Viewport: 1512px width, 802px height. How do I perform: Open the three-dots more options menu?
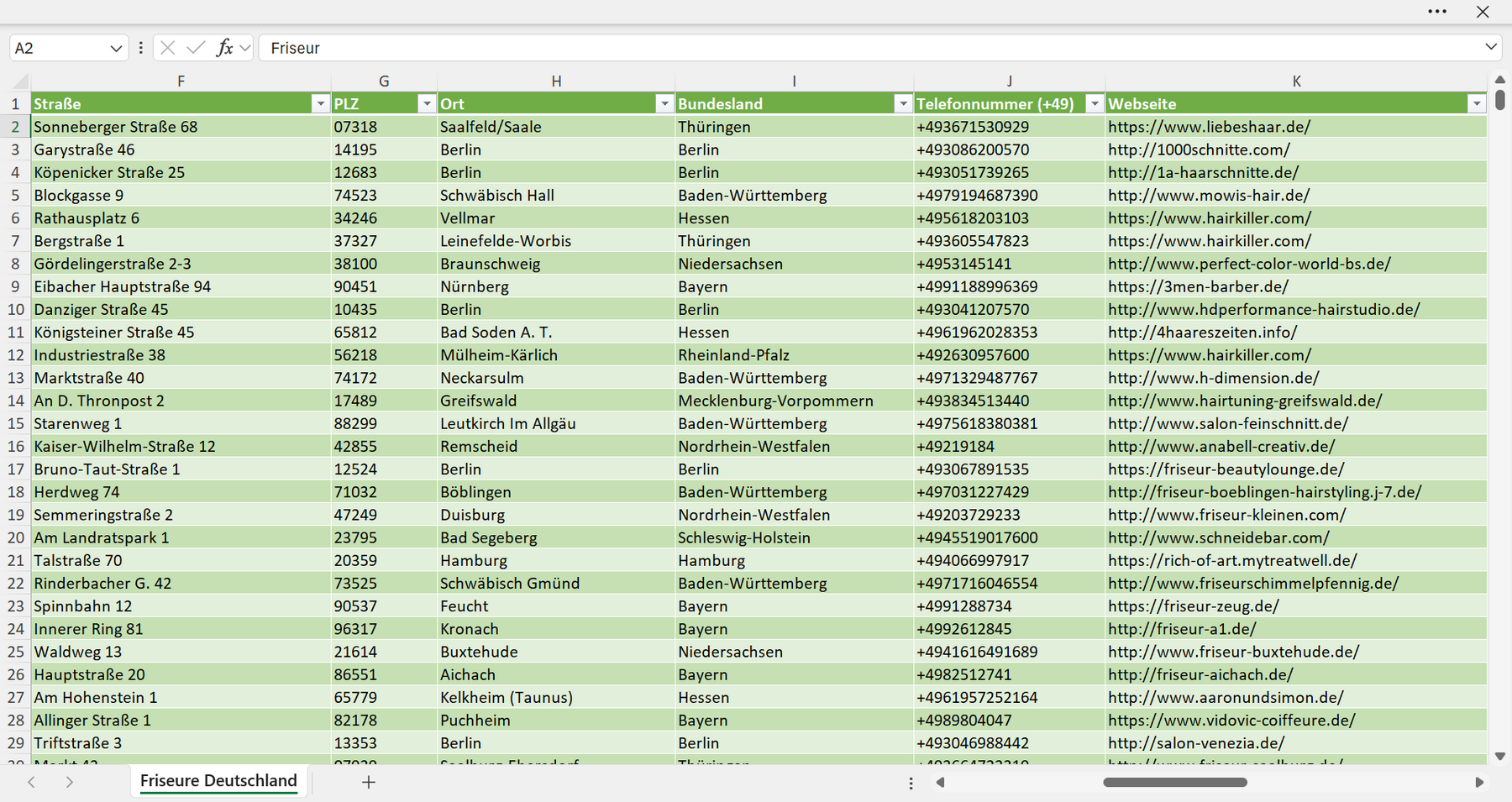click(1437, 12)
